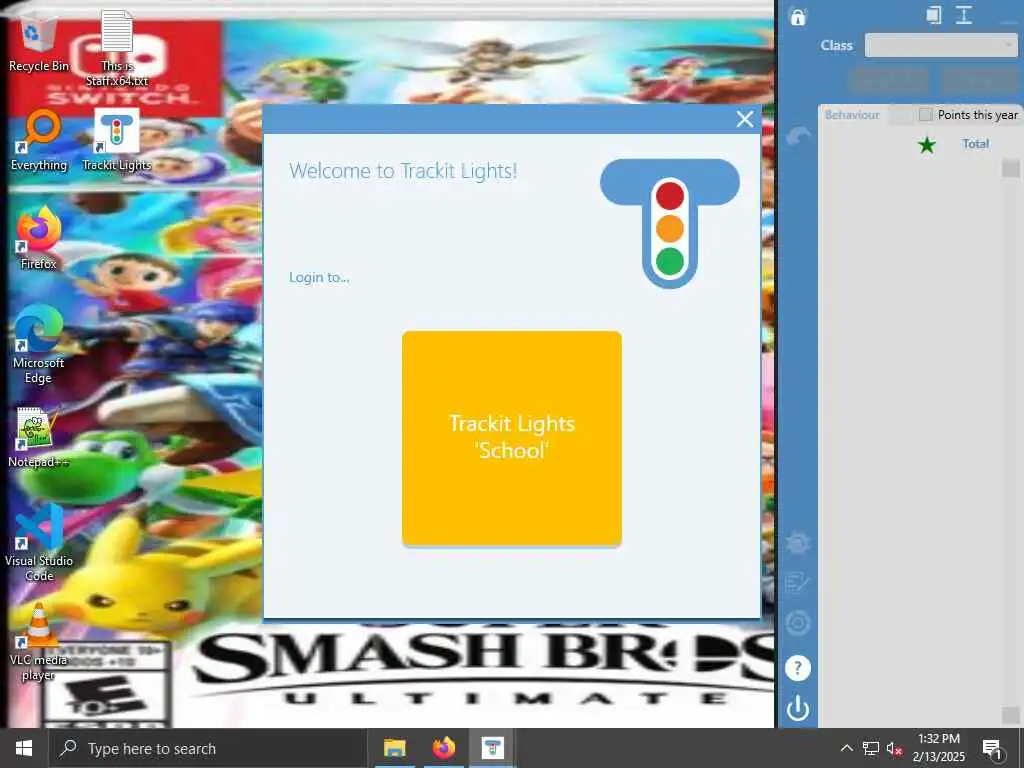Close the Welcome to Trackit Lights dialog
Viewport: 1024px width, 768px height.
tap(744, 119)
